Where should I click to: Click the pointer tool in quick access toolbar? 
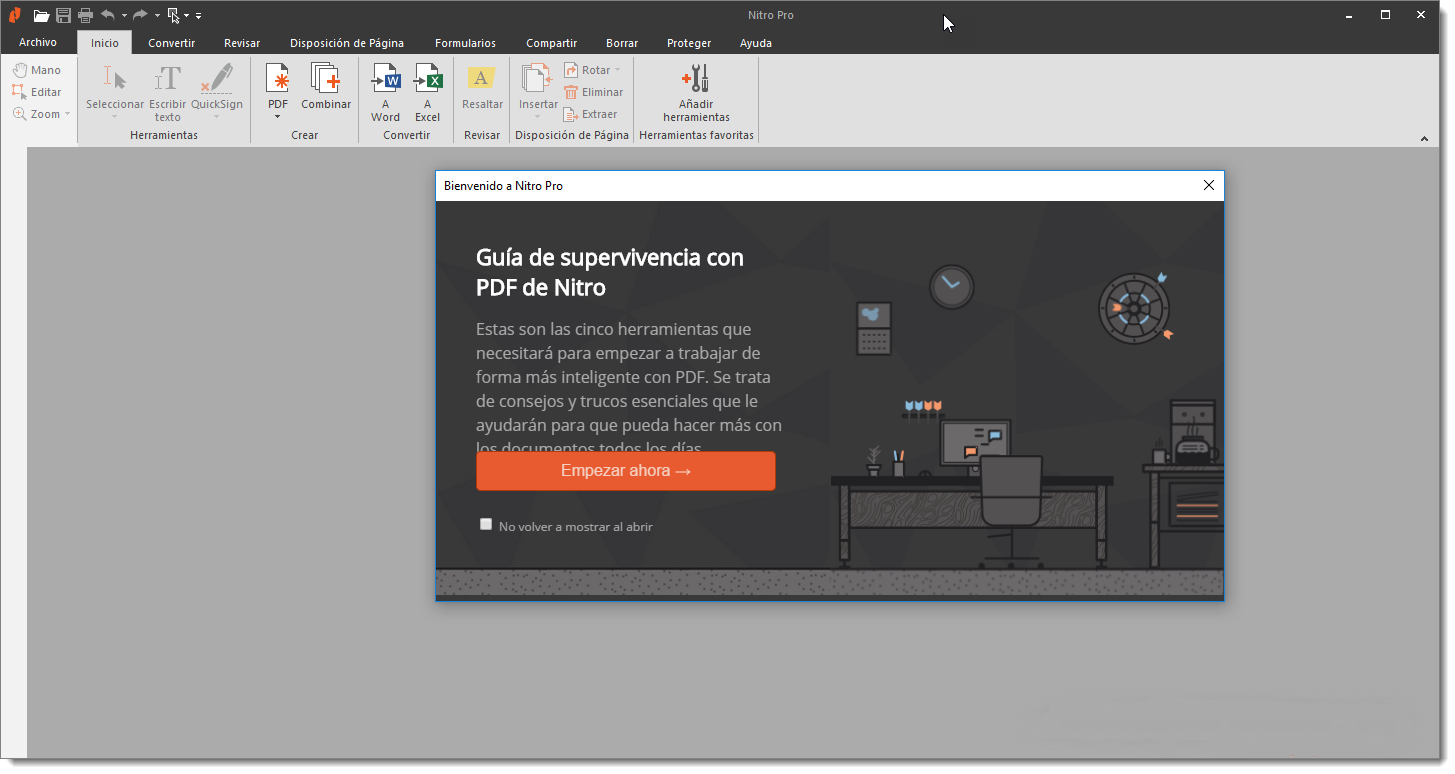point(173,15)
